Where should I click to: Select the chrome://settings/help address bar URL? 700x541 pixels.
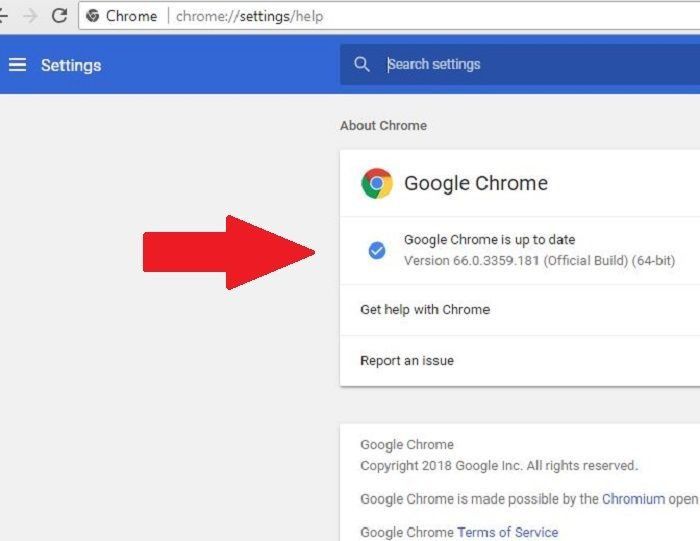point(250,16)
